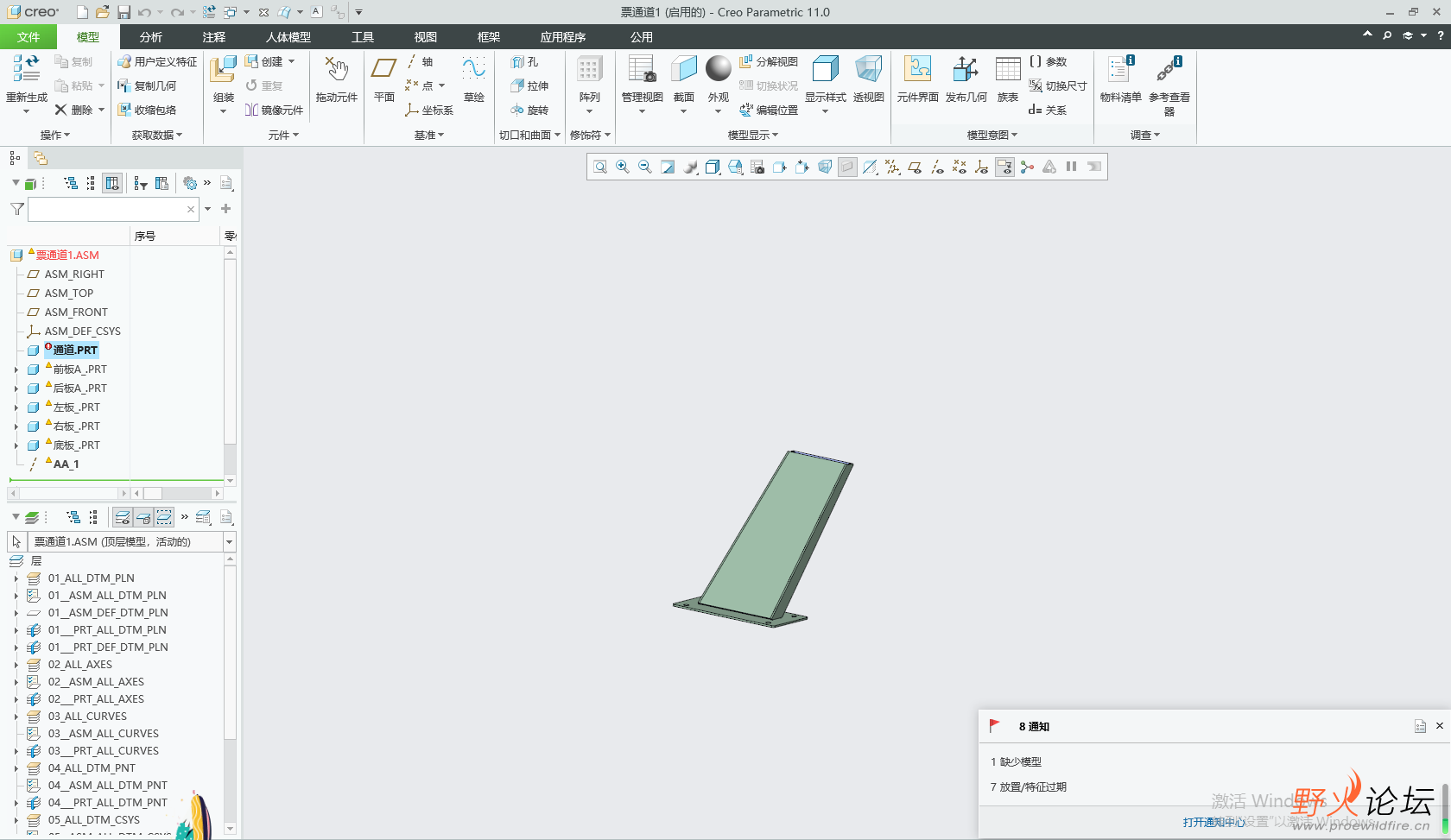Click zoom in on graphics toolbar
This screenshot has width=1451, height=840.
point(623,167)
